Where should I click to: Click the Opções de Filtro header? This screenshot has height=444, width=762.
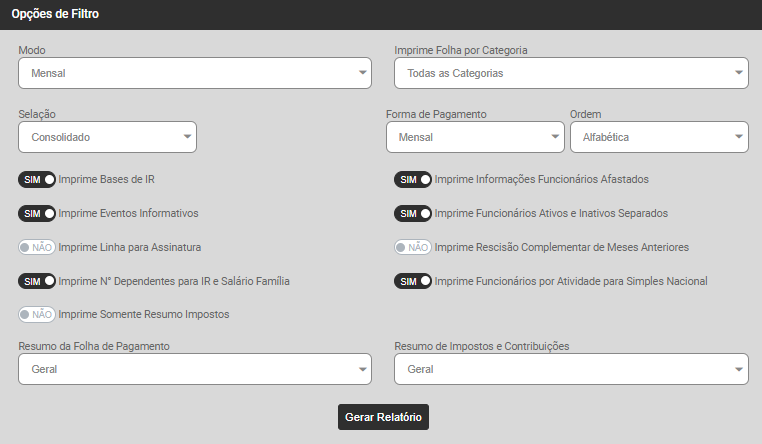[x=55, y=15]
